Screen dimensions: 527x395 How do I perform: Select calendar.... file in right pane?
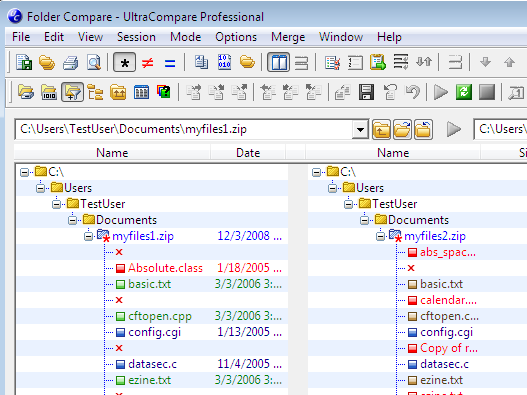448,300
